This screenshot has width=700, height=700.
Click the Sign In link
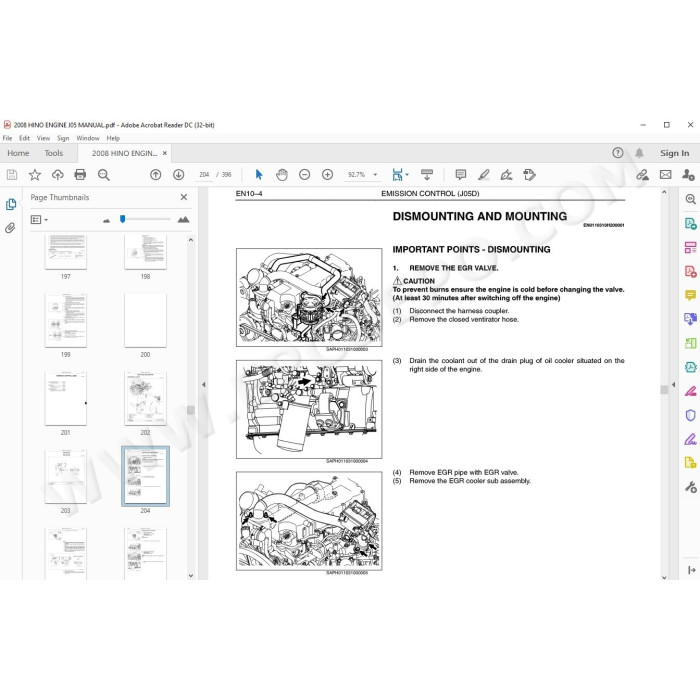[675, 153]
